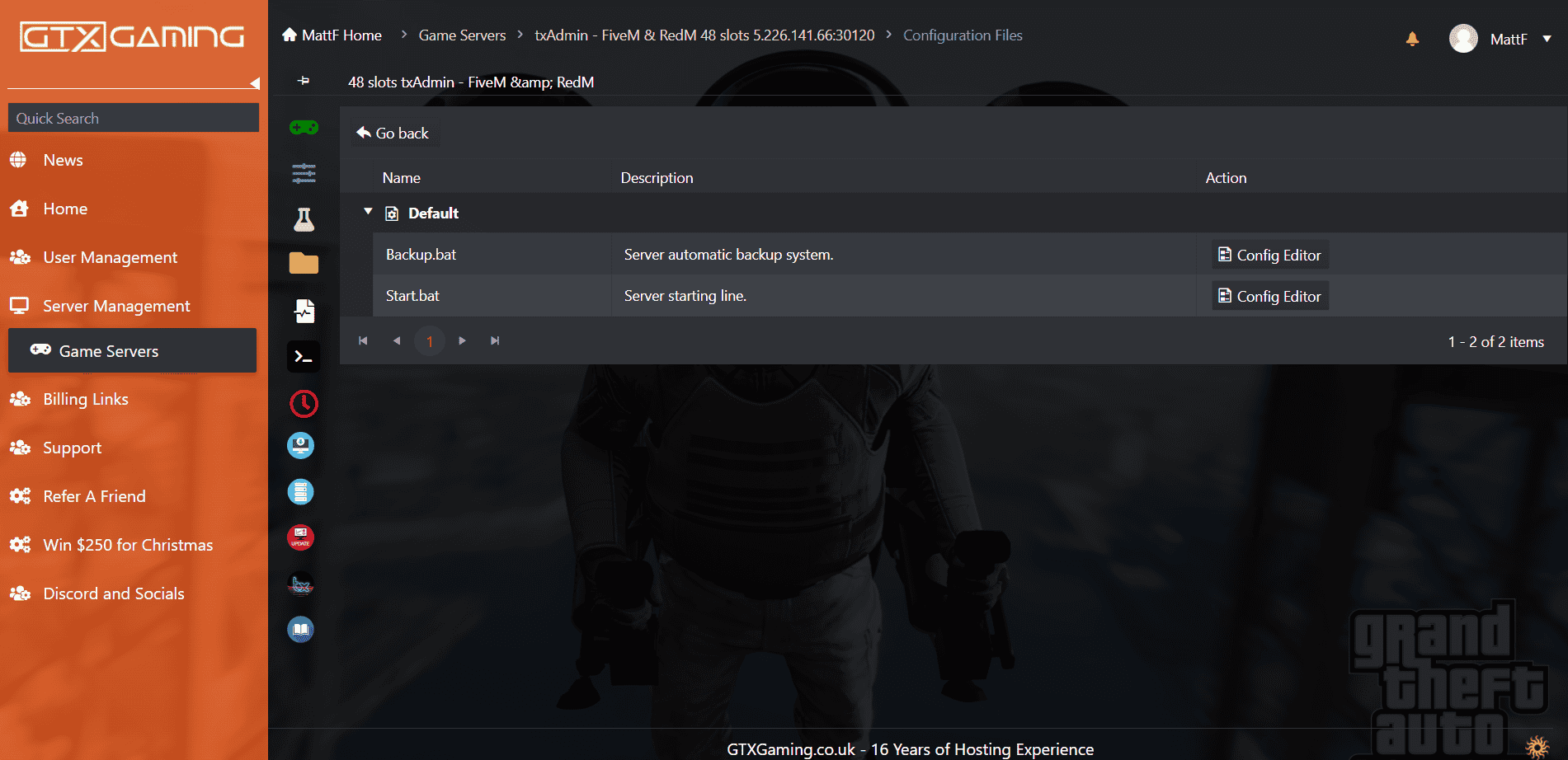Viewport: 1568px width, 760px height.
Task: Click the Go back button
Action: [x=393, y=134]
